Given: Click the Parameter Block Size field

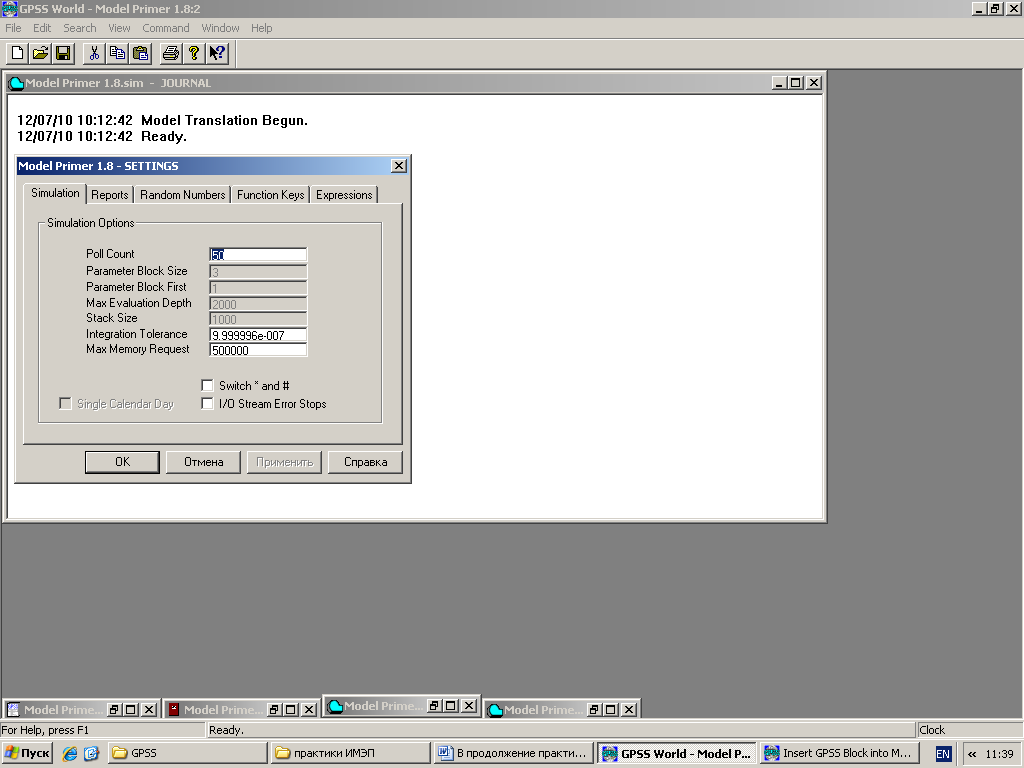Looking at the screenshot, I should [258, 272].
